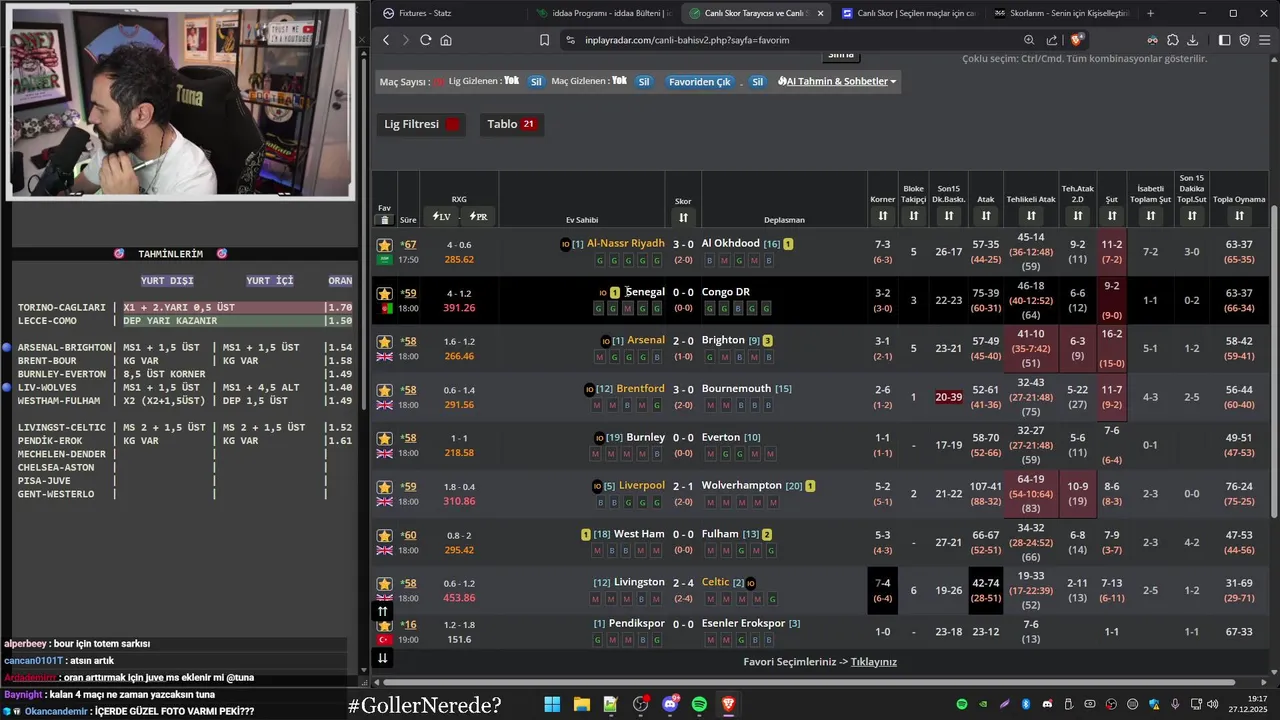Open browser downloads icon

pos(1193,40)
